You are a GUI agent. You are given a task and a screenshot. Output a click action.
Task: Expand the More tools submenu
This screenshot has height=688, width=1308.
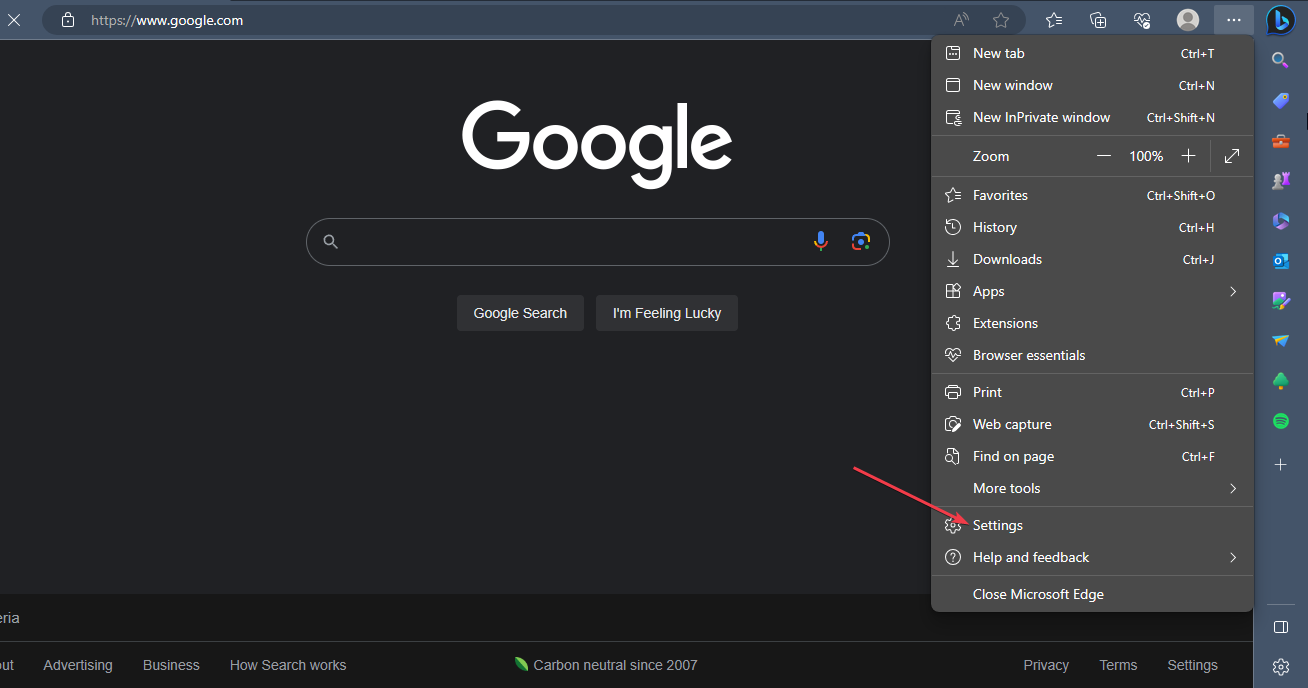point(1092,488)
